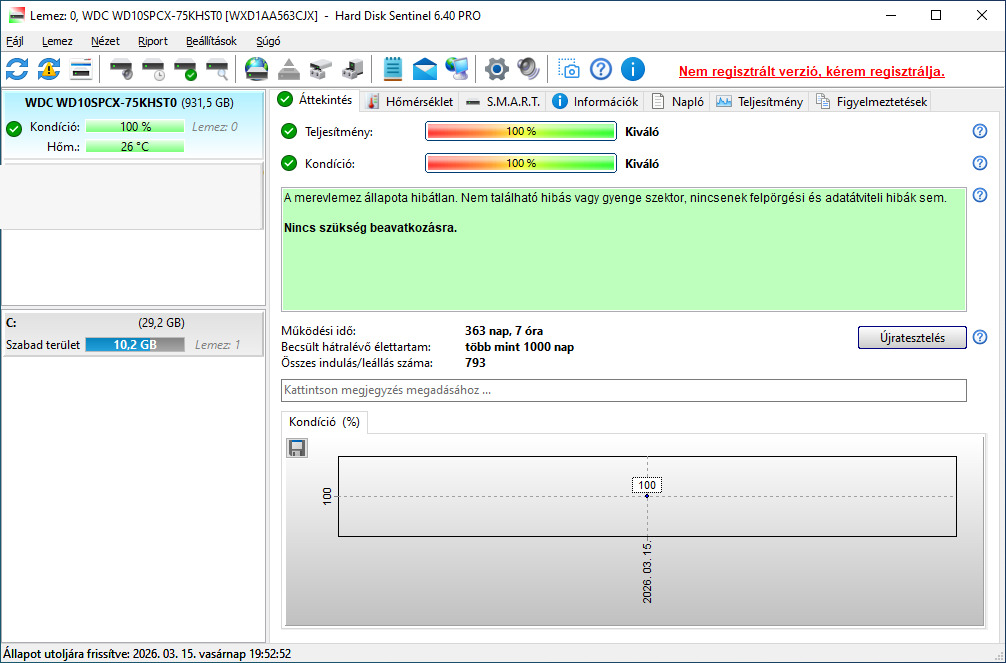
Task: Click the Újratesztelés button
Action: [912, 338]
